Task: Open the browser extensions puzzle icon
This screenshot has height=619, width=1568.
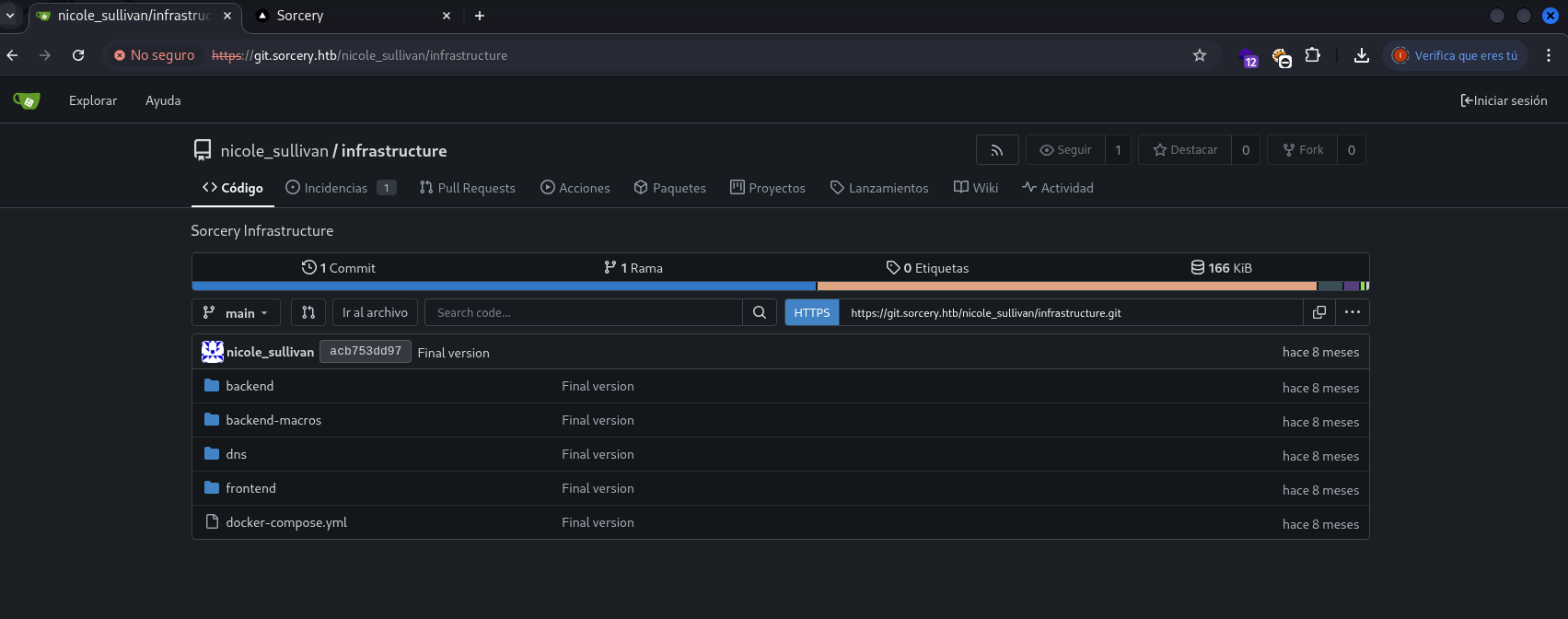Action: point(1312,55)
